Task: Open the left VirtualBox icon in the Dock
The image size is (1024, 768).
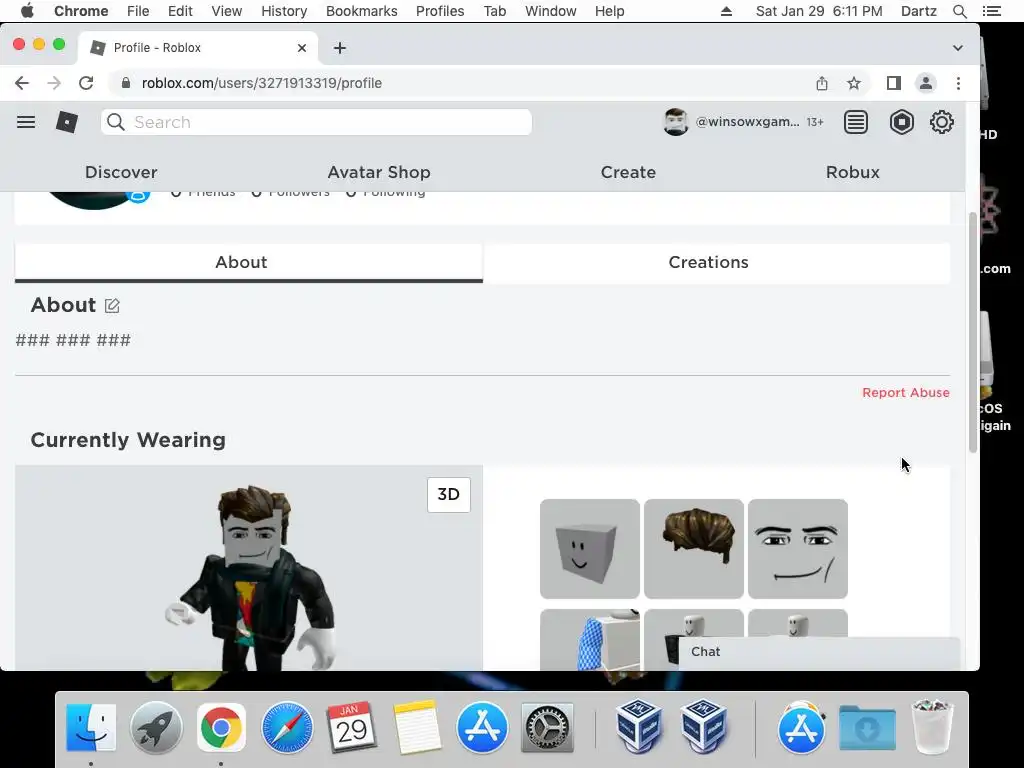Action: pos(639,727)
